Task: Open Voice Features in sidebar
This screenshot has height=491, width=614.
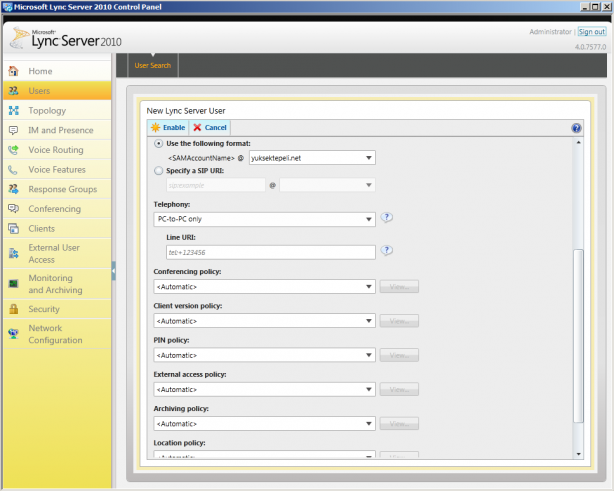Action: point(57,170)
